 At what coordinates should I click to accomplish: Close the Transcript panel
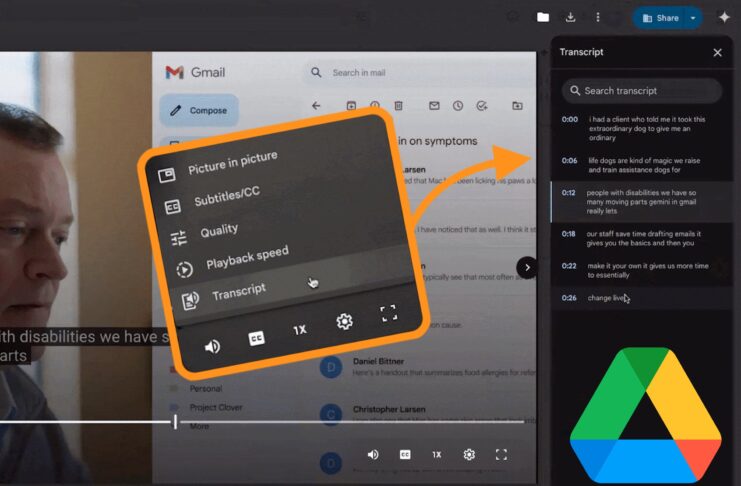(717, 52)
